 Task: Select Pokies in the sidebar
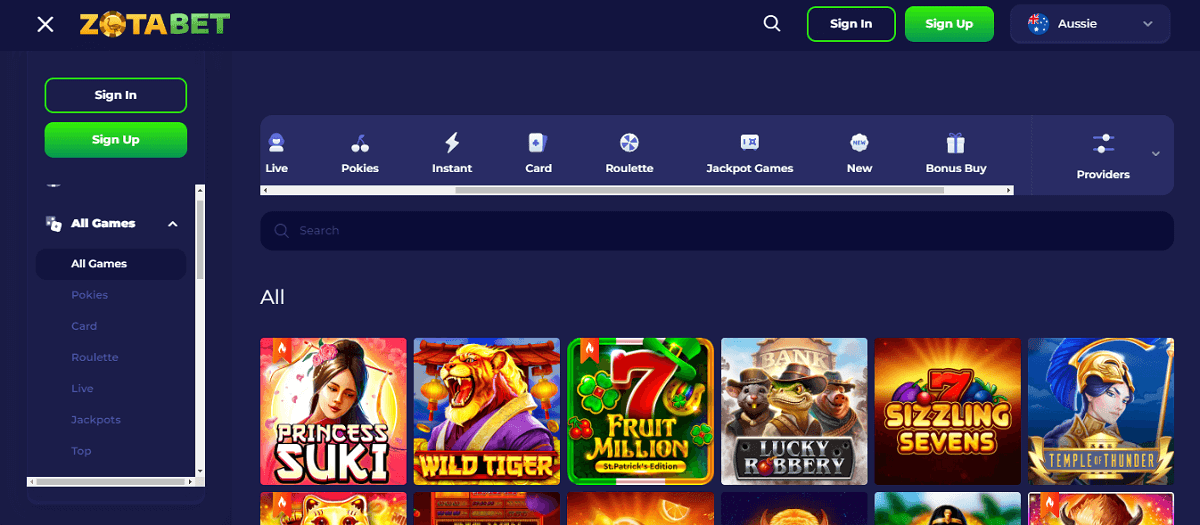(89, 295)
